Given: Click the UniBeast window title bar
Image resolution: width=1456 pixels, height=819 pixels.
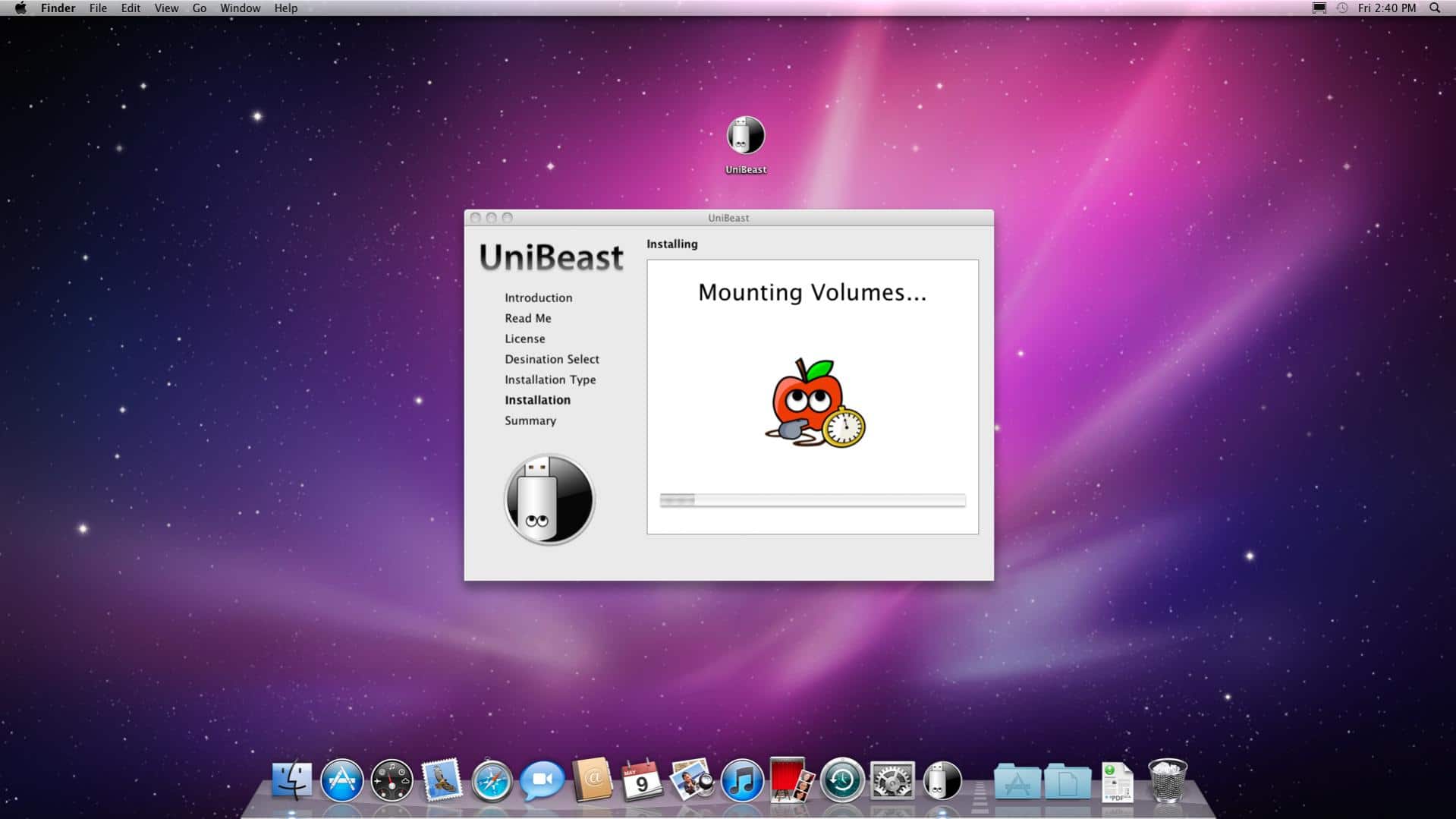Looking at the screenshot, I should click(x=728, y=218).
